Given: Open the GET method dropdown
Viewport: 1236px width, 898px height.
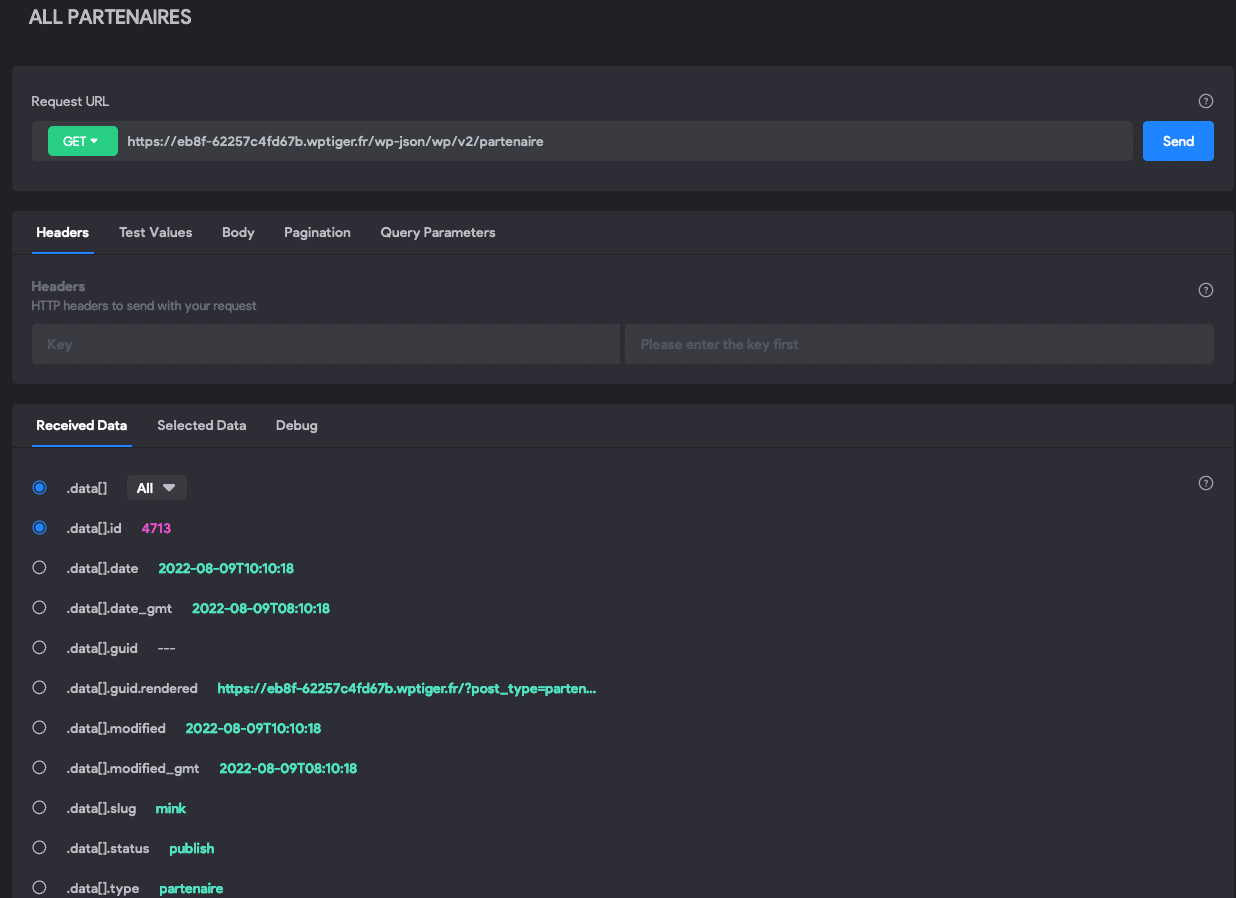Looking at the screenshot, I should 83,141.
